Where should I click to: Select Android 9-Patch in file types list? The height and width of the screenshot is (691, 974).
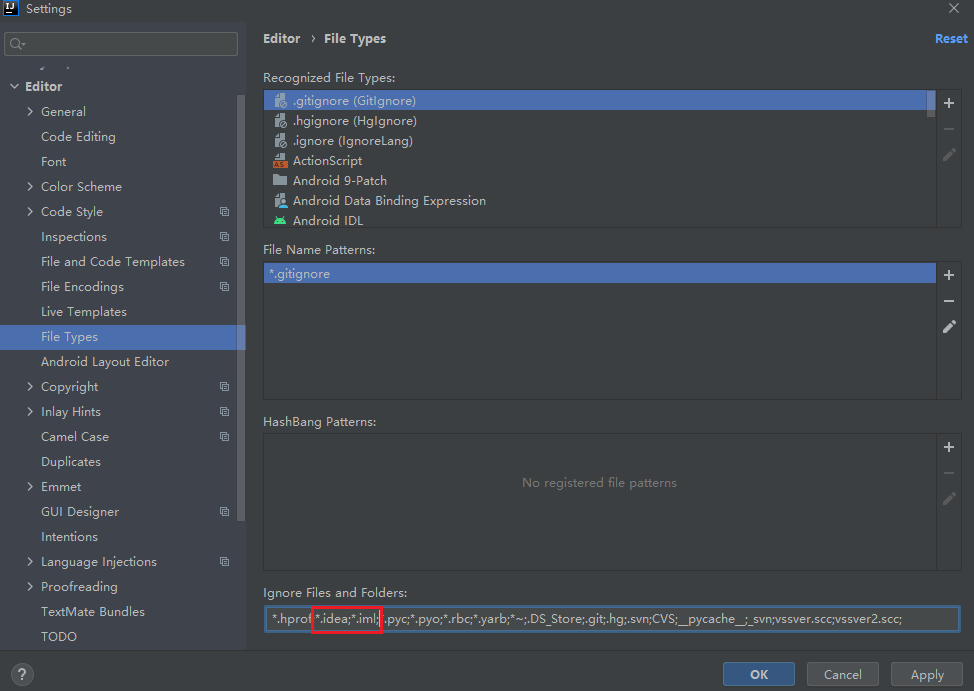[599, 180]
